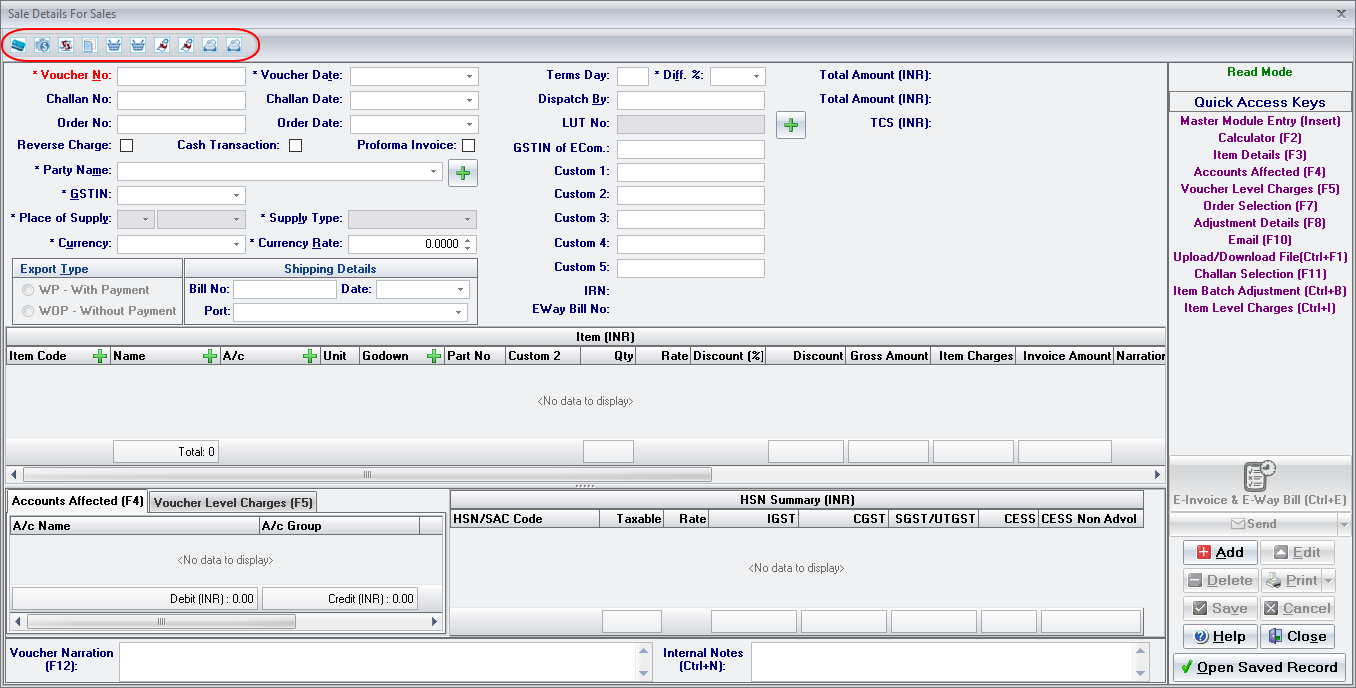Viewport: 1356px width, 688px height.
Task: Click the green plus next to LUT No
Action: click(791, 125)
